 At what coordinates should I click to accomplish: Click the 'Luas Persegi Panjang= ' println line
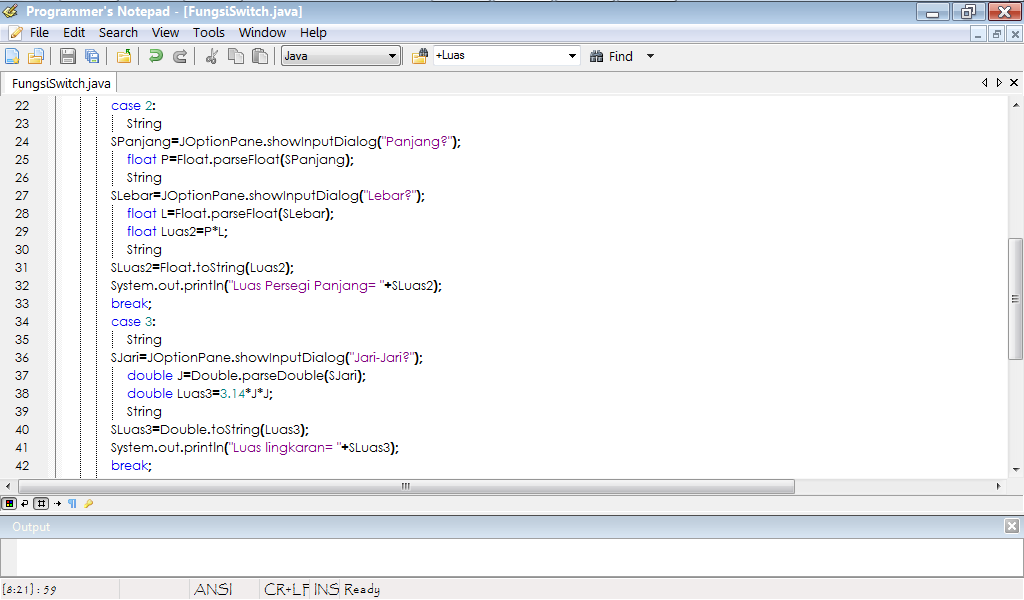(x=276, y=286)
